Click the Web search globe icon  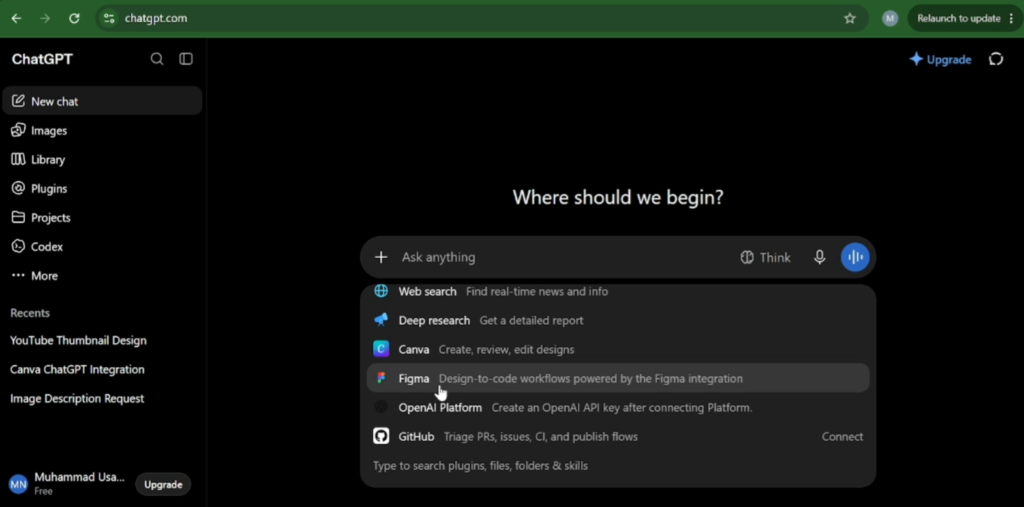(381, 291)
